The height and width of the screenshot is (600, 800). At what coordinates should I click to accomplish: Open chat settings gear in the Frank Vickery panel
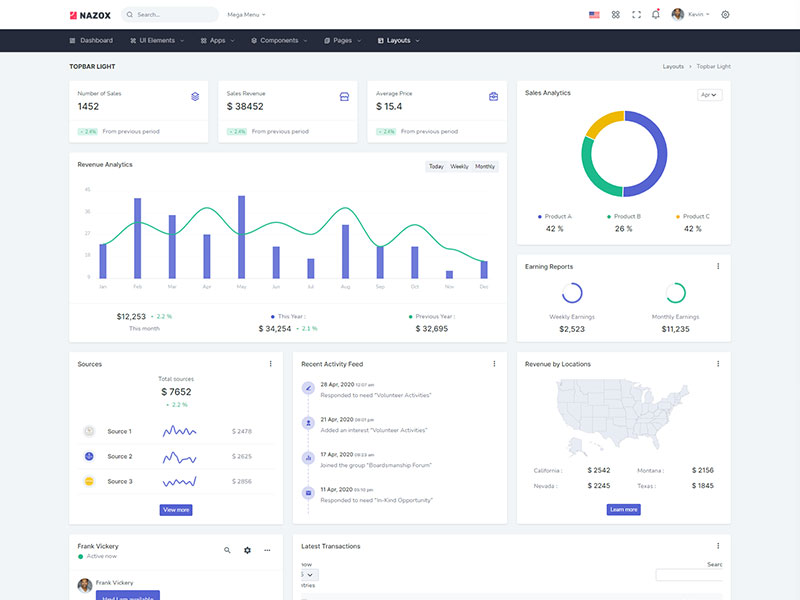(247, 550)
